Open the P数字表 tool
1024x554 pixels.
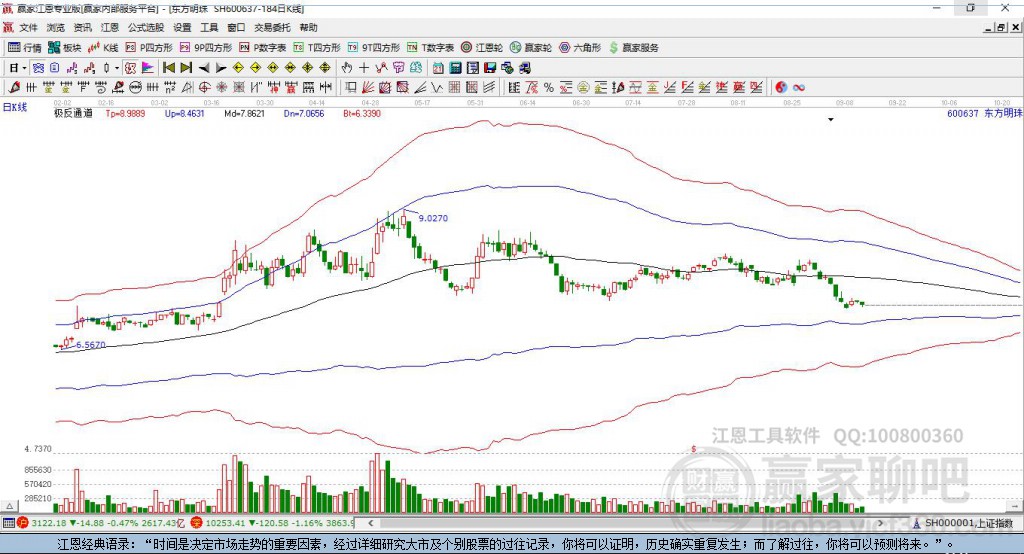(x=263, y=48)
